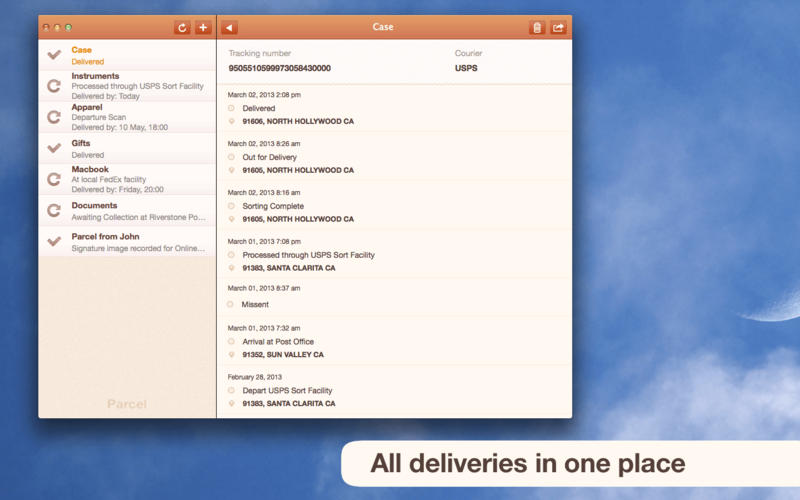The height and width of the screenshot is (500, 800).
Task: Add a new delivery with plus button
Action: 203,28
